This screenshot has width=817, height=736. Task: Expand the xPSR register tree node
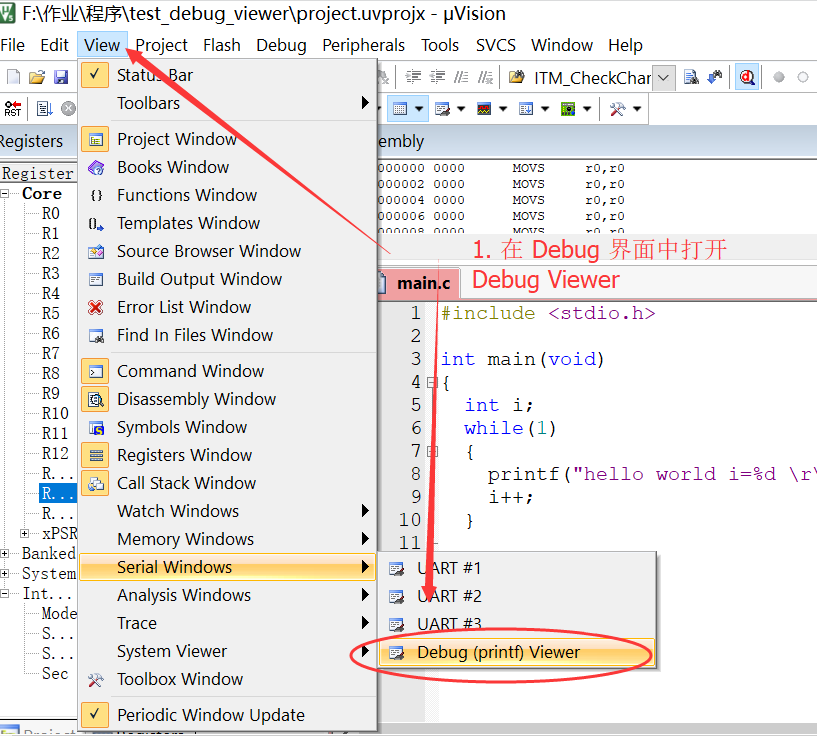tap(24, 533)
